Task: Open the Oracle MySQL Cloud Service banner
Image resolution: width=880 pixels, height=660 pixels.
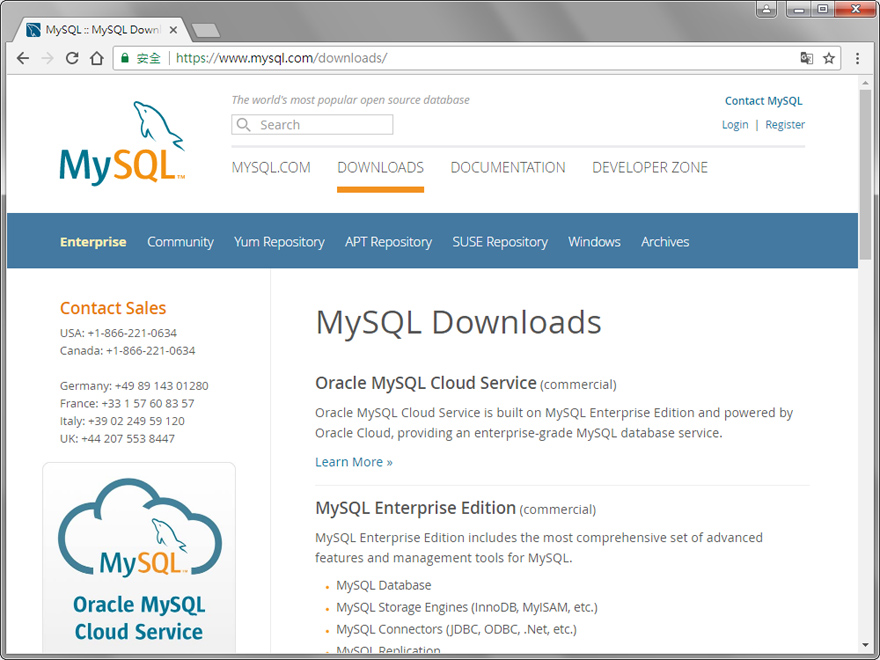Action: [139, 558]
